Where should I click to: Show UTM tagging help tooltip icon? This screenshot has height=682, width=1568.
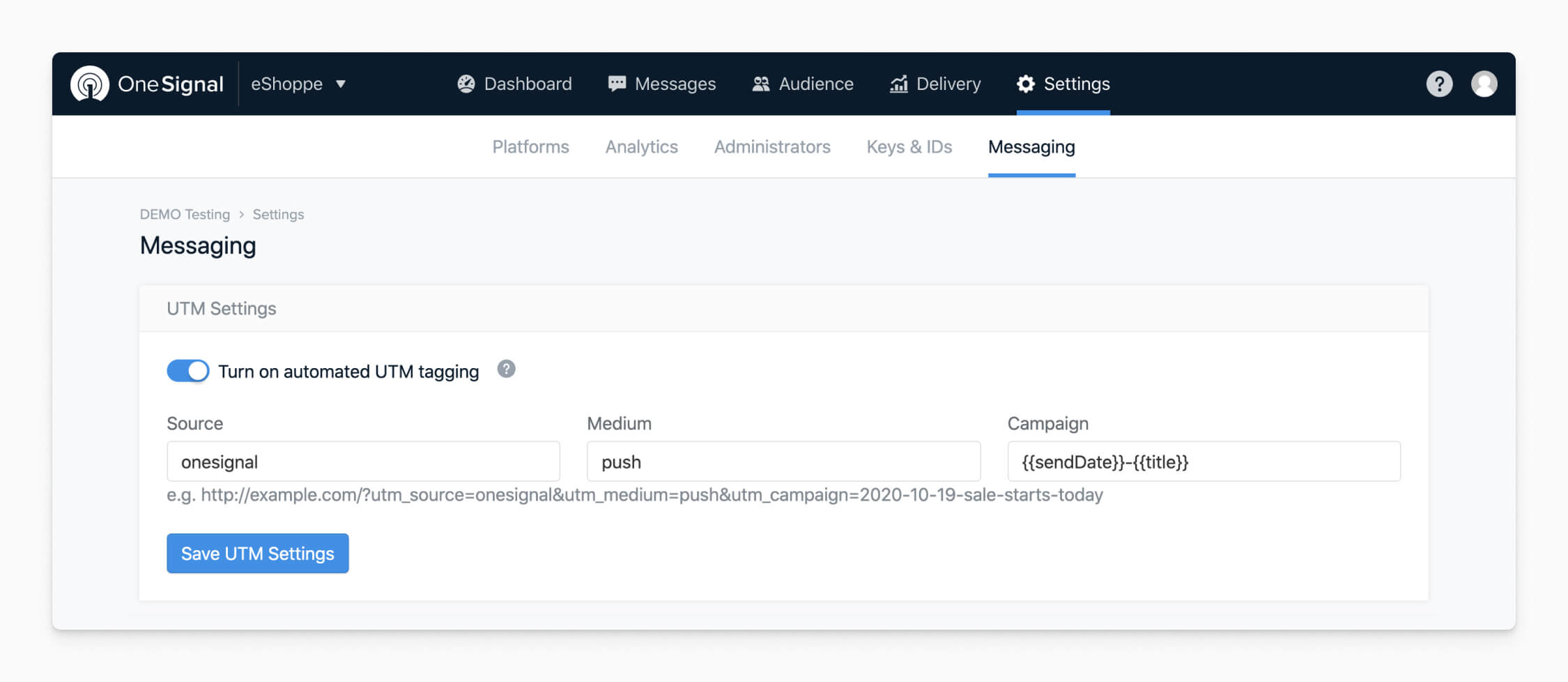pyautogui.click(x=507, y=369)
